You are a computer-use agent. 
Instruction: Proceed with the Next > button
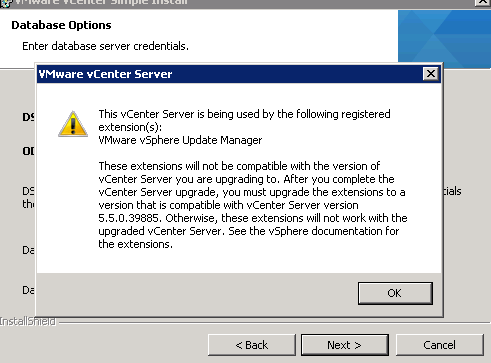(345, 345)
